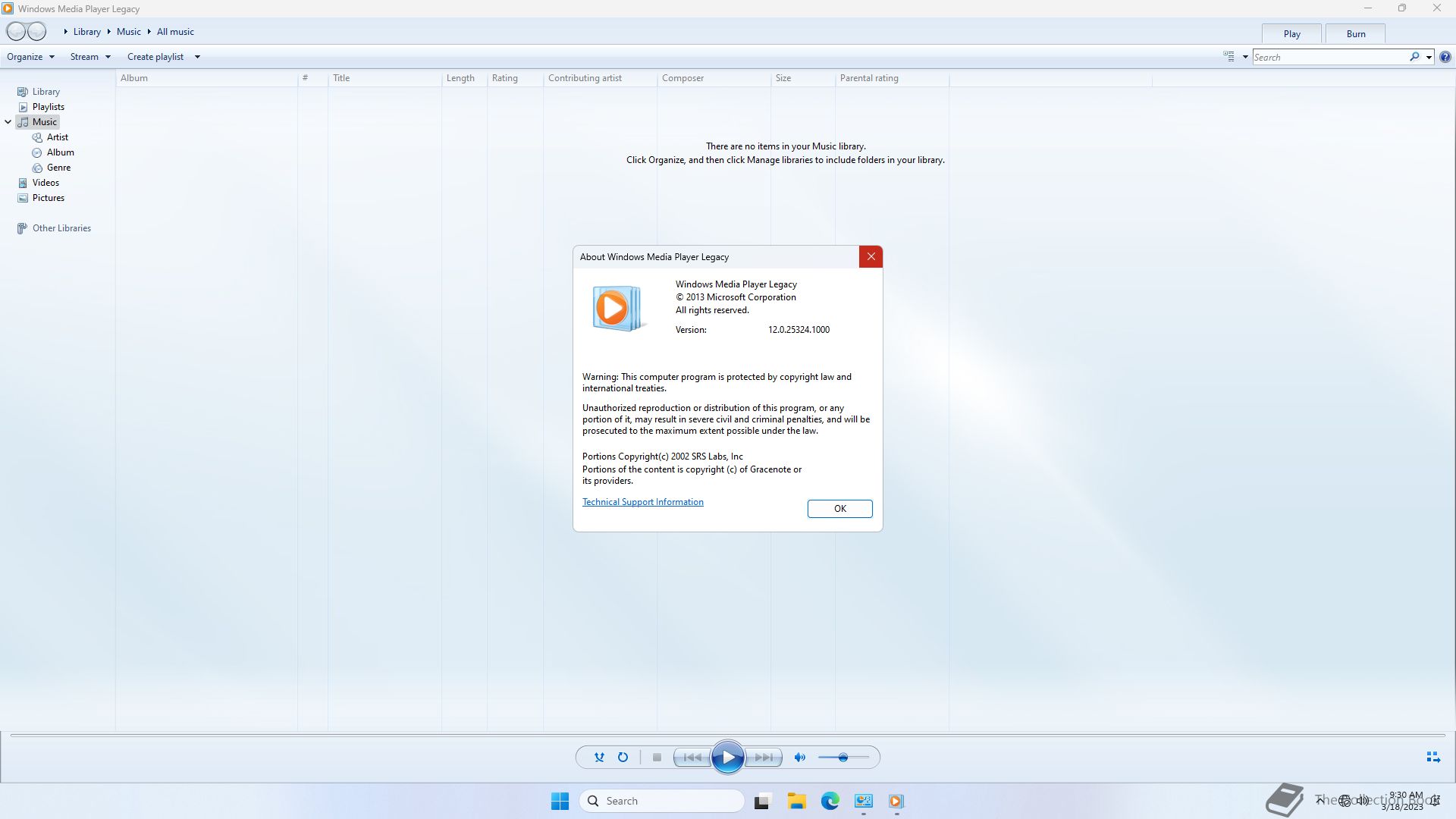Click the View options icon
Image resolution: width=1456 pixels, height=819 pixels.
(1228, 57)
